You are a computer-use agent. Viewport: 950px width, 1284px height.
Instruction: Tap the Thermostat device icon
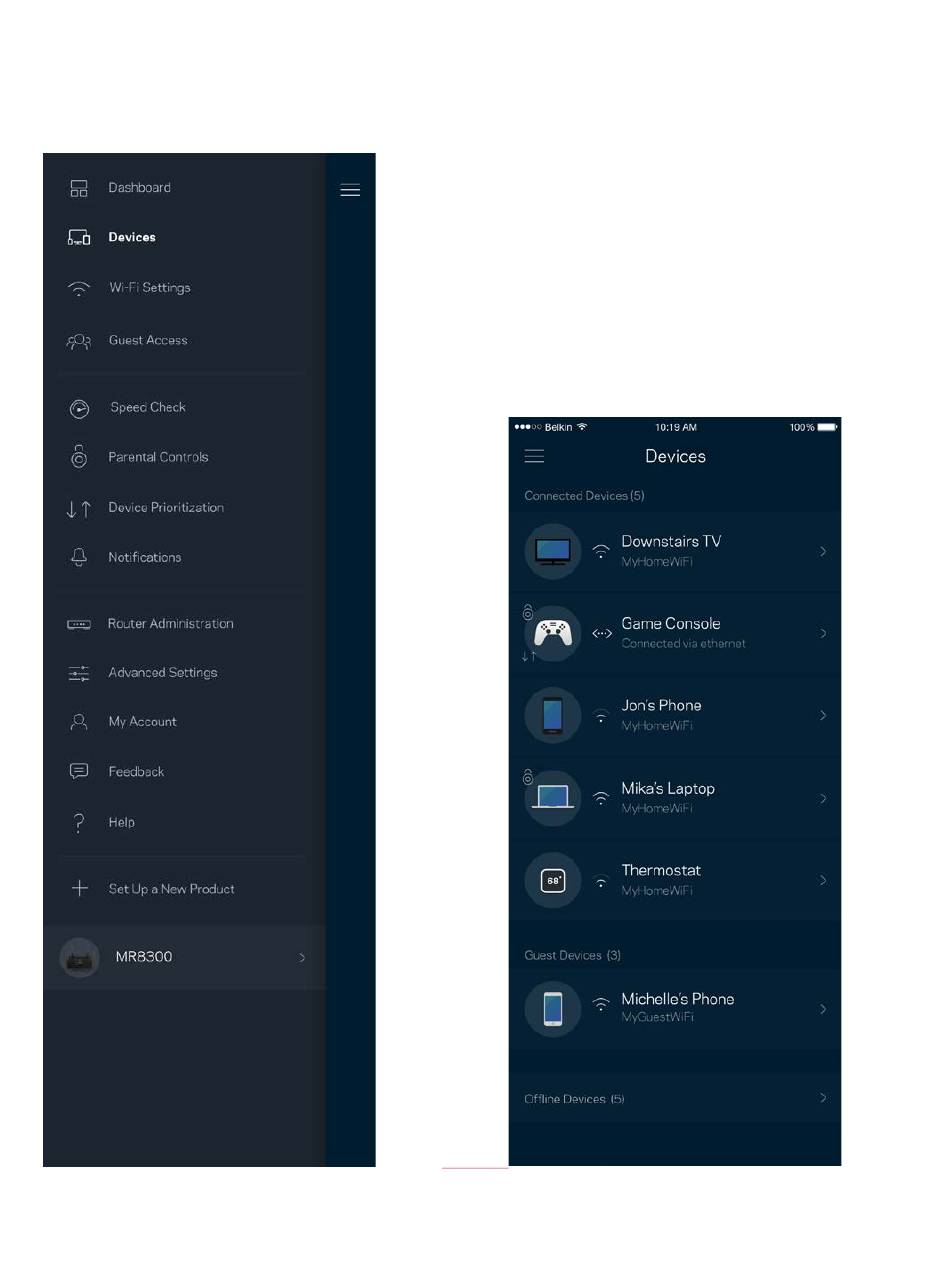tap(553, 881)
